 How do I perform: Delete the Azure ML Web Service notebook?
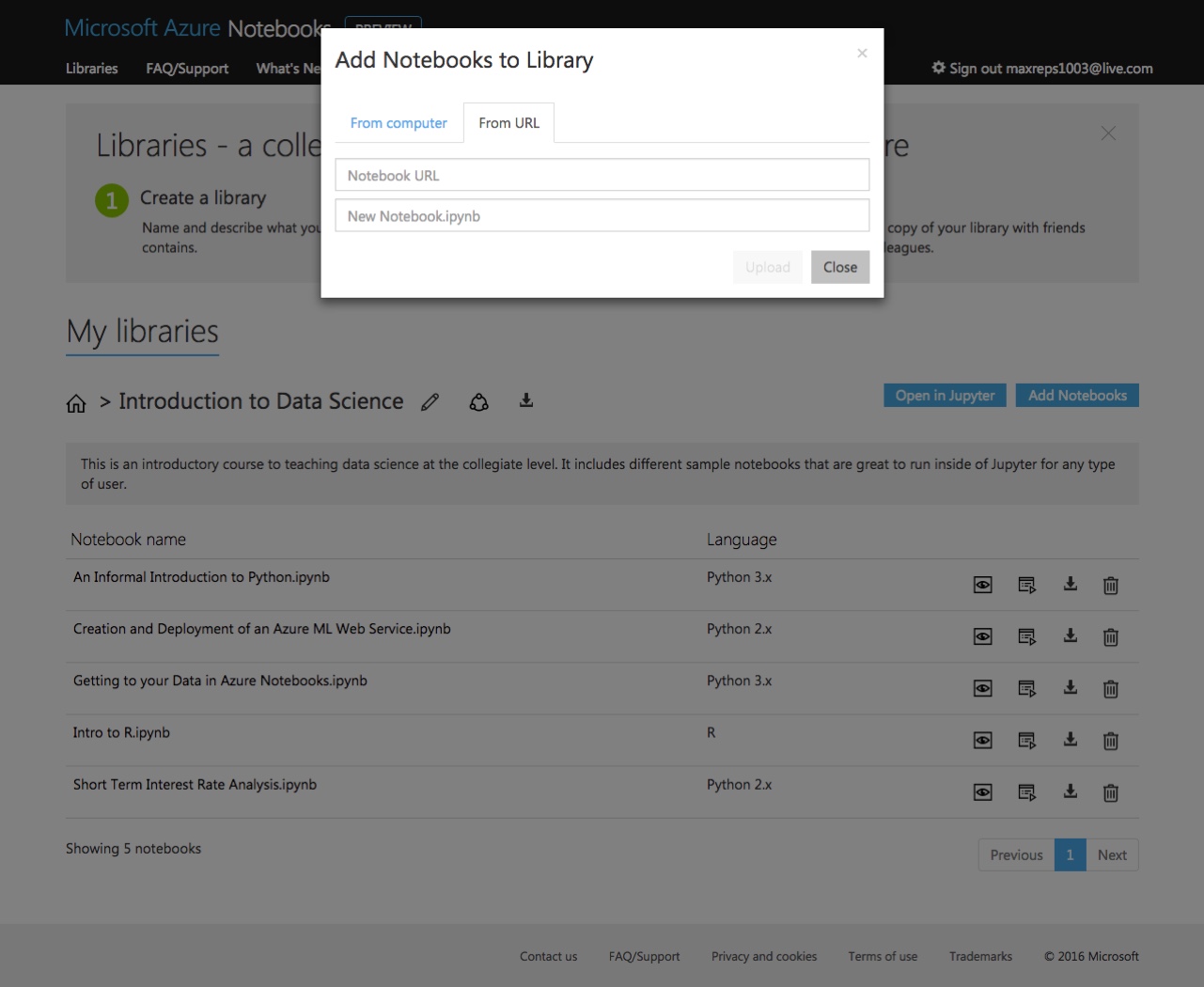pos(1110,637)
